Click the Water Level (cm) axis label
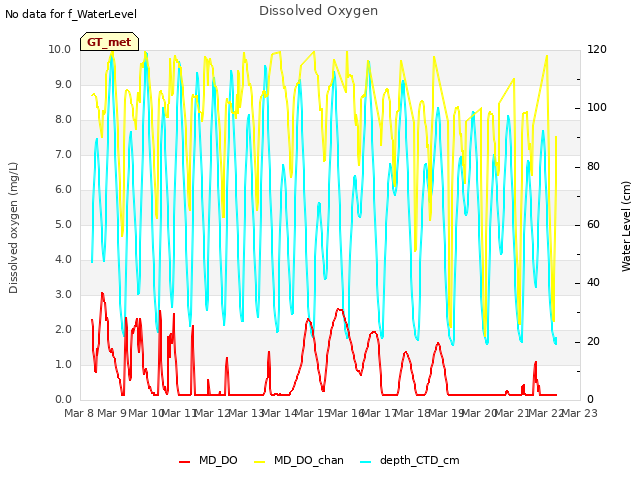Image resolution: width=640 pixels, height=480 pixels. click(x=626, y=227)
